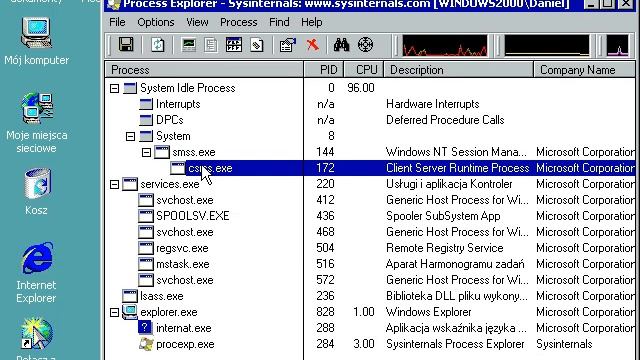Image resolution: width=640 pixels, height=360 pixels.
Task: Collapse the services.exe tree node
Action: coord(115,184)
